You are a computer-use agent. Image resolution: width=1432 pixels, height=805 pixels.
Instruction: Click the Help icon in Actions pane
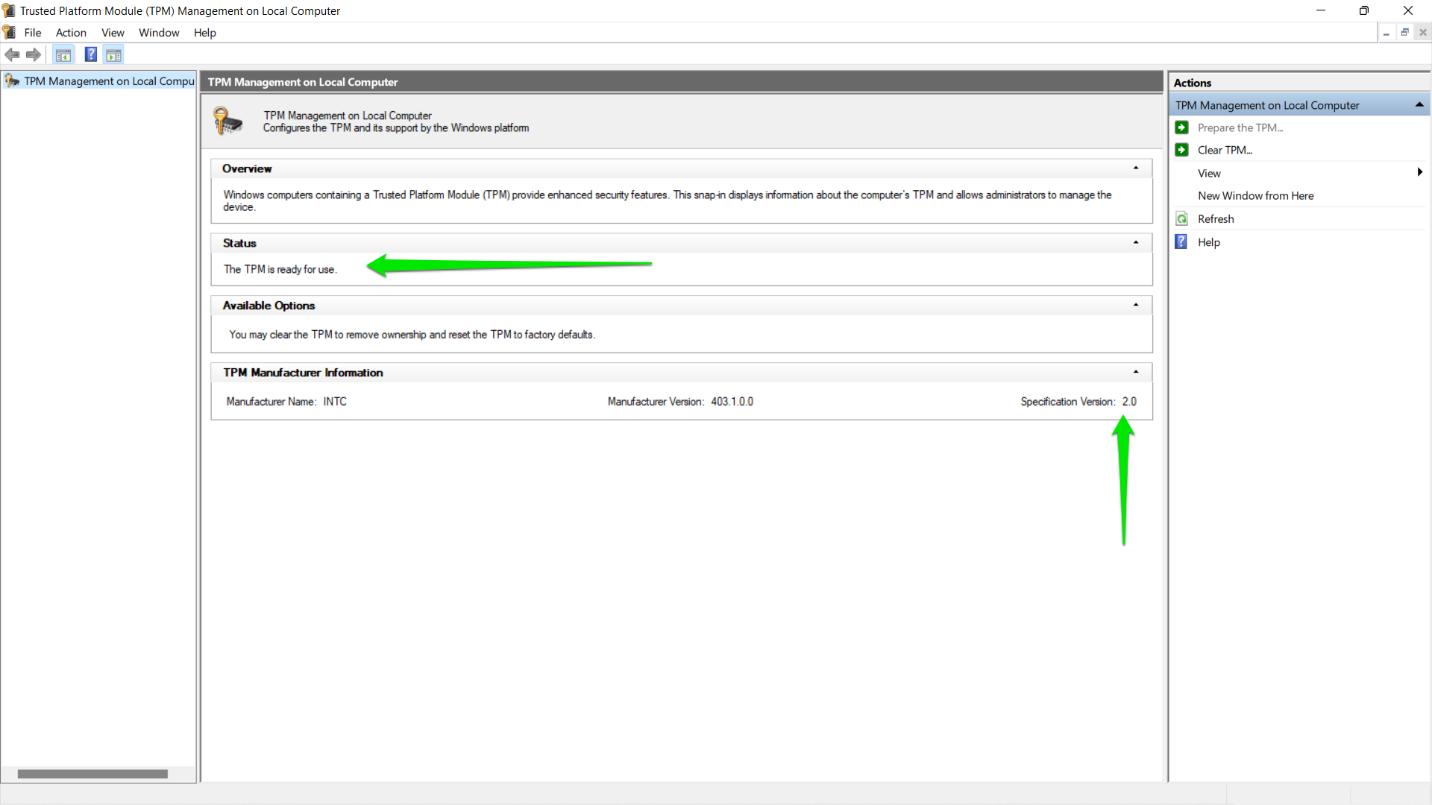point(1182,242)
